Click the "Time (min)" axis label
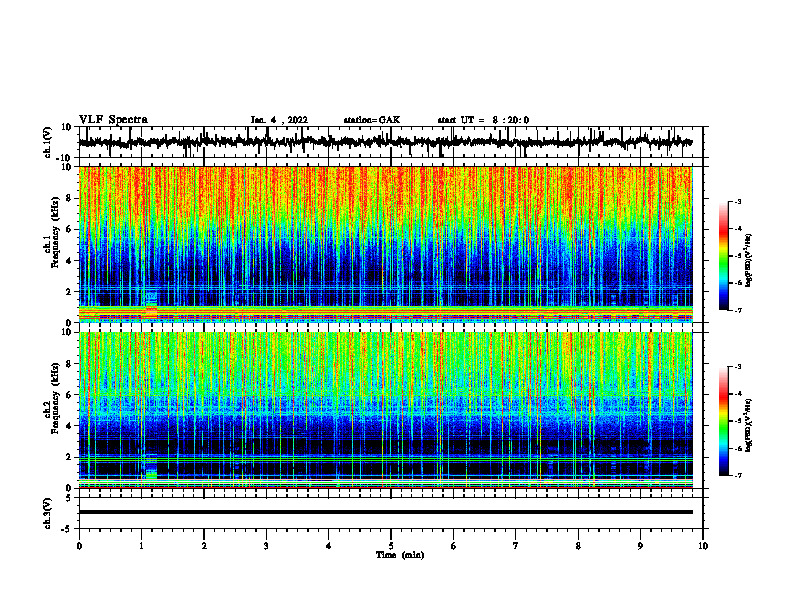Screen dimensions: 792x612 click(x=400, y=555)
